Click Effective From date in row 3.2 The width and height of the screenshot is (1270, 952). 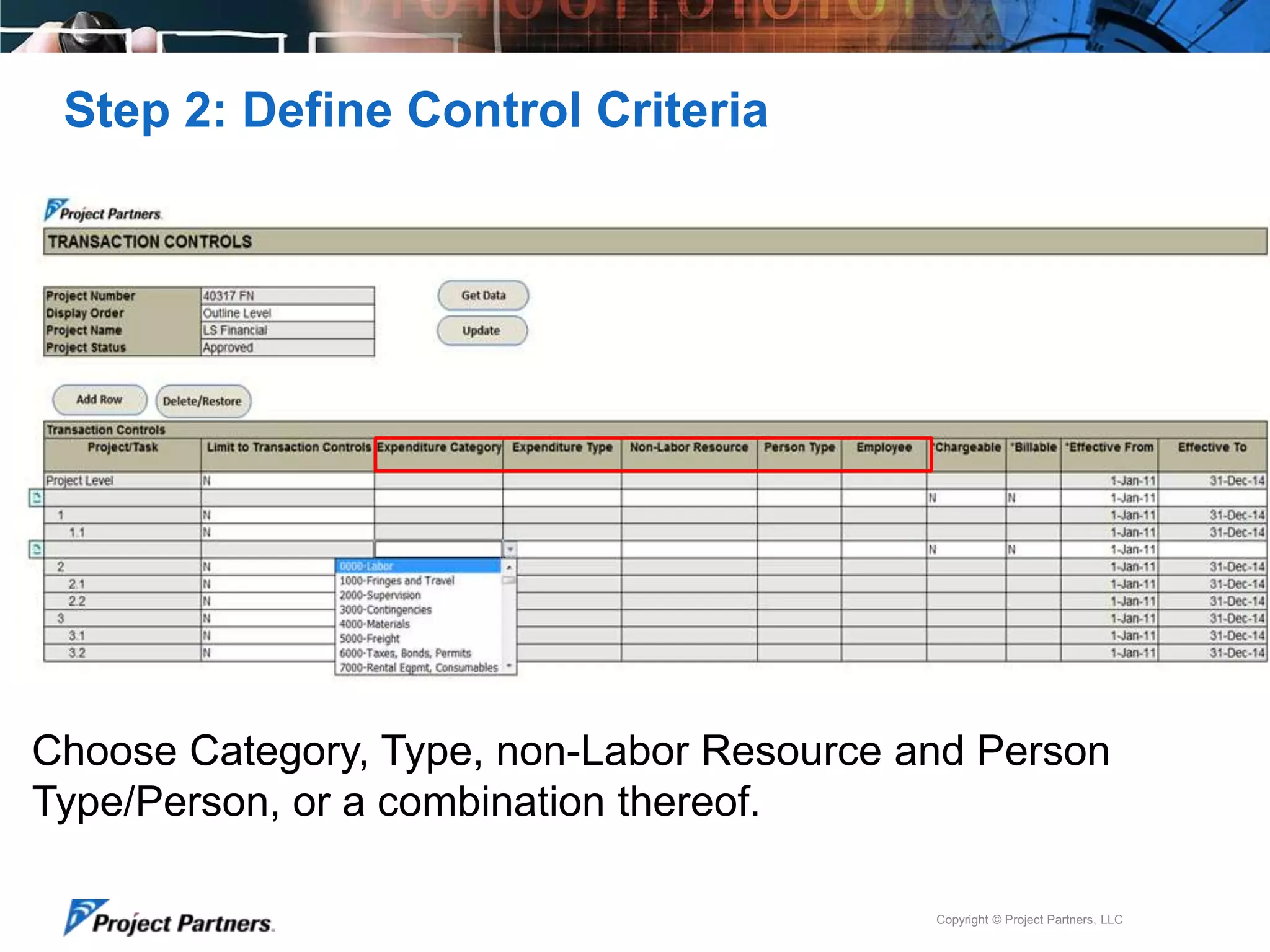1109,653
